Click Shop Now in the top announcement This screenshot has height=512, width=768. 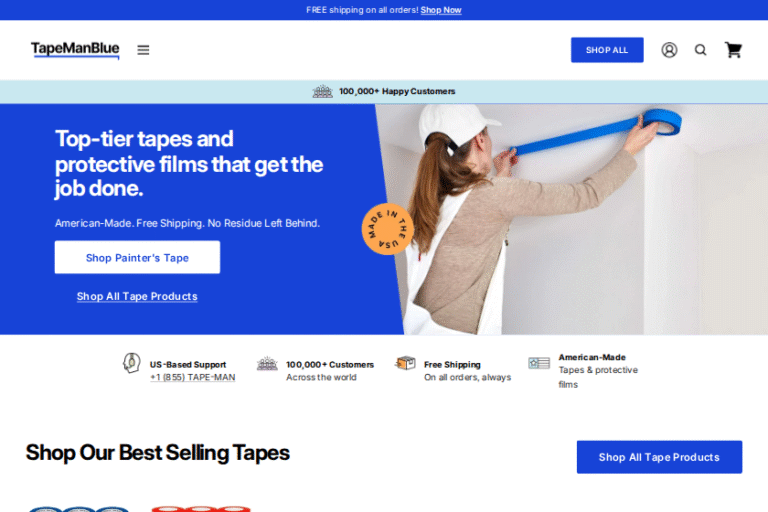(x=441, y=10)
